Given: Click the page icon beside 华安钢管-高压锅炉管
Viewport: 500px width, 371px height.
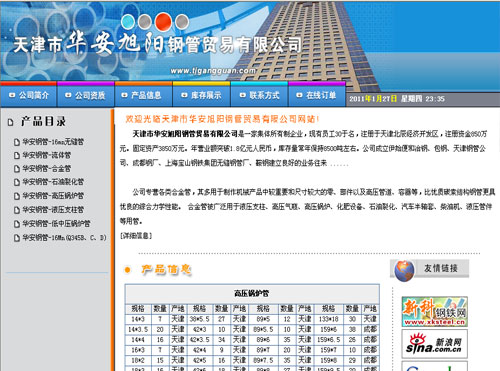Looking at the screenshot, I should pyautogui.click(x=17, y=196).
